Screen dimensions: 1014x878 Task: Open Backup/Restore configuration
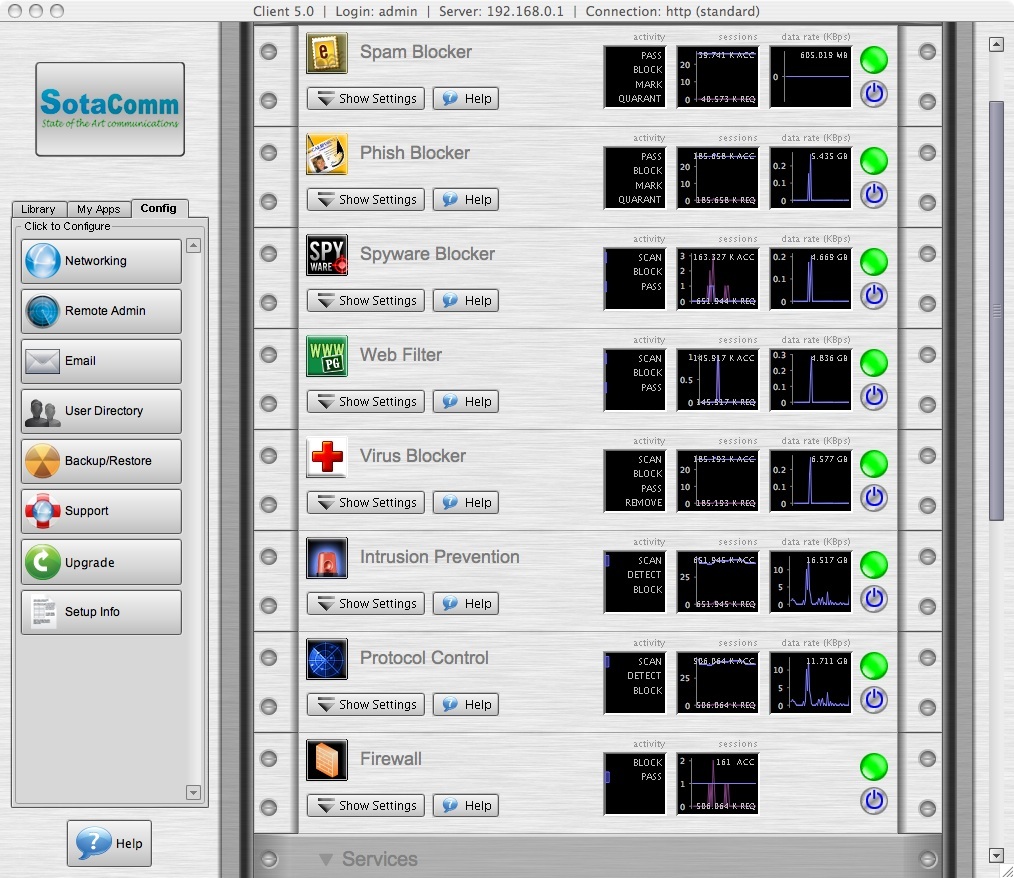coord(102,461)
